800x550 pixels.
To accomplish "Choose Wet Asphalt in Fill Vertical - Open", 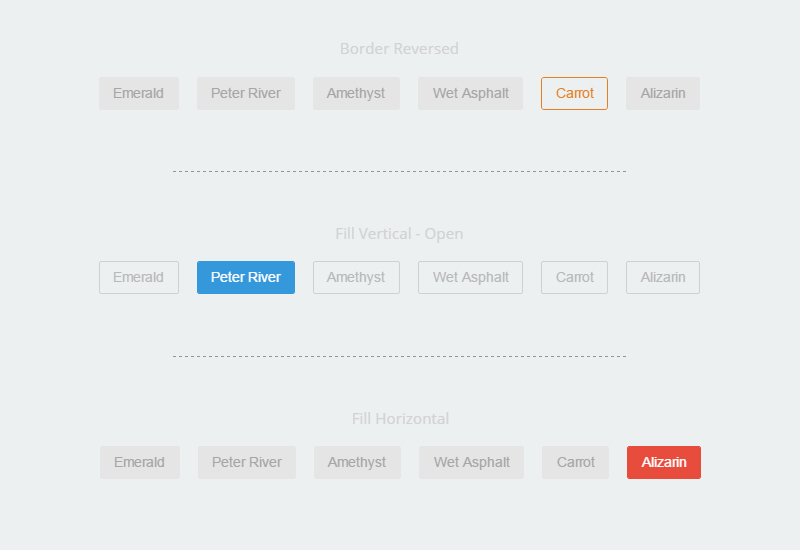I will point(470,278).
